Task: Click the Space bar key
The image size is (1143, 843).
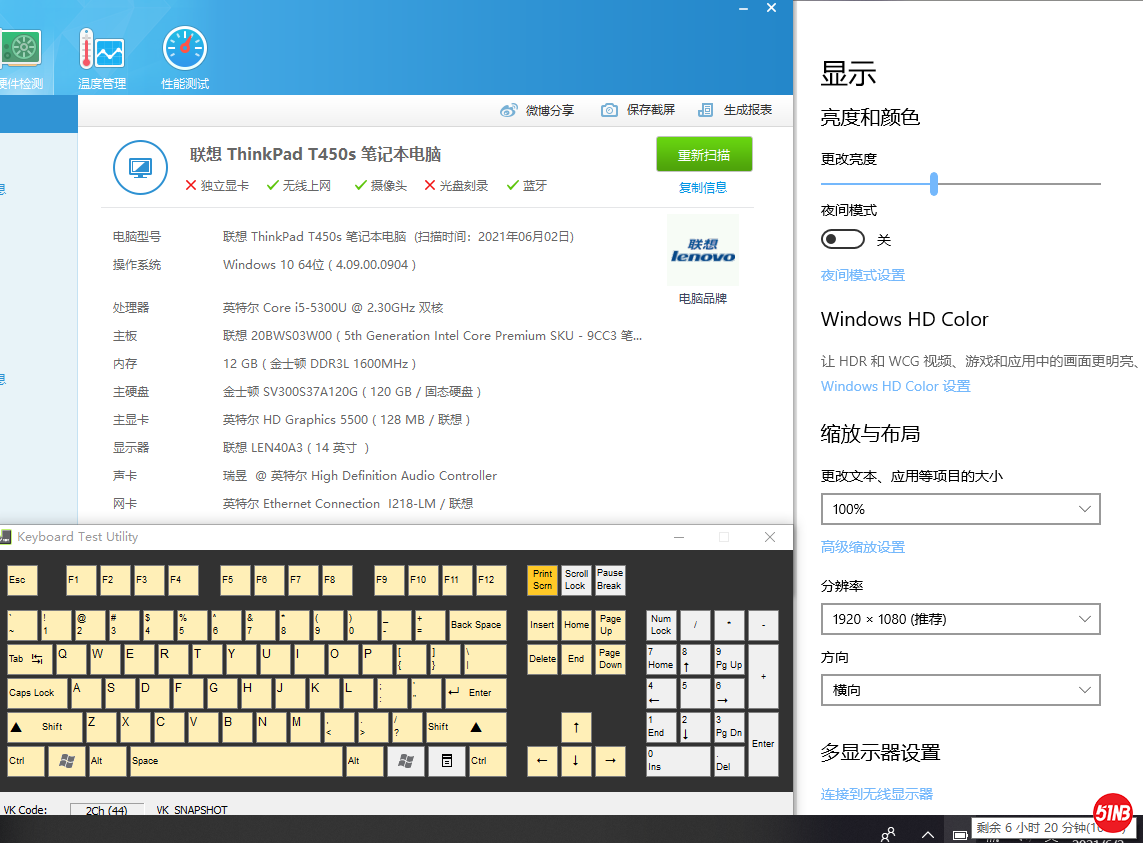Action: pyautogui.click(x=235, y=761)
